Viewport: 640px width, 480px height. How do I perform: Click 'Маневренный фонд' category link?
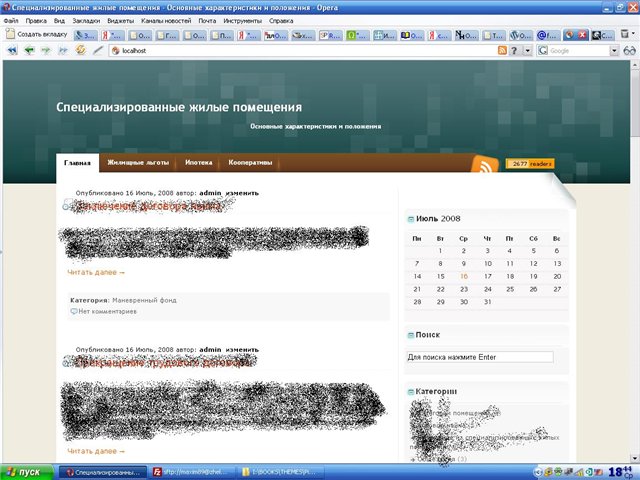tap(144, 299)
